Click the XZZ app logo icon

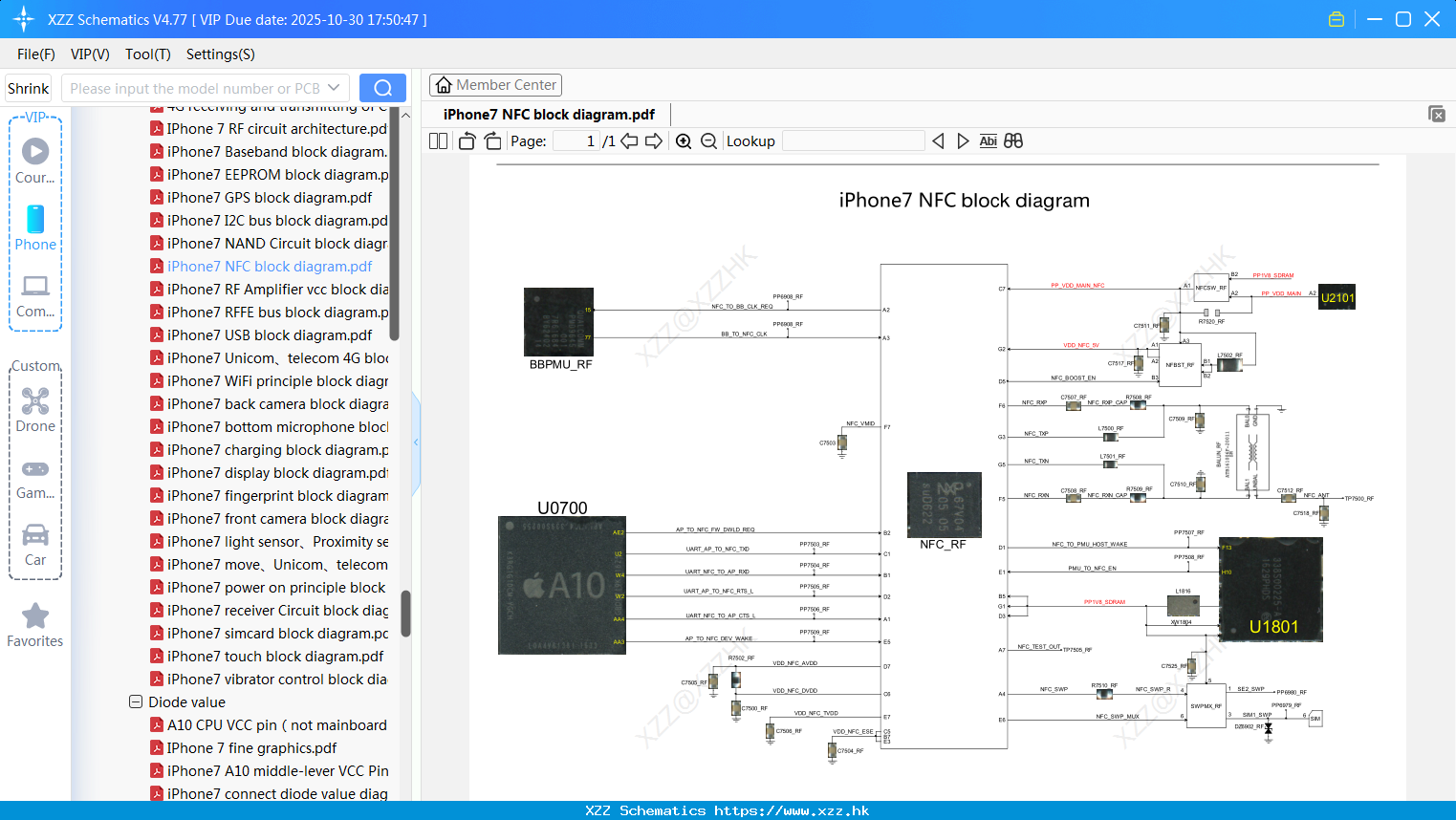[x=24, y=19]
